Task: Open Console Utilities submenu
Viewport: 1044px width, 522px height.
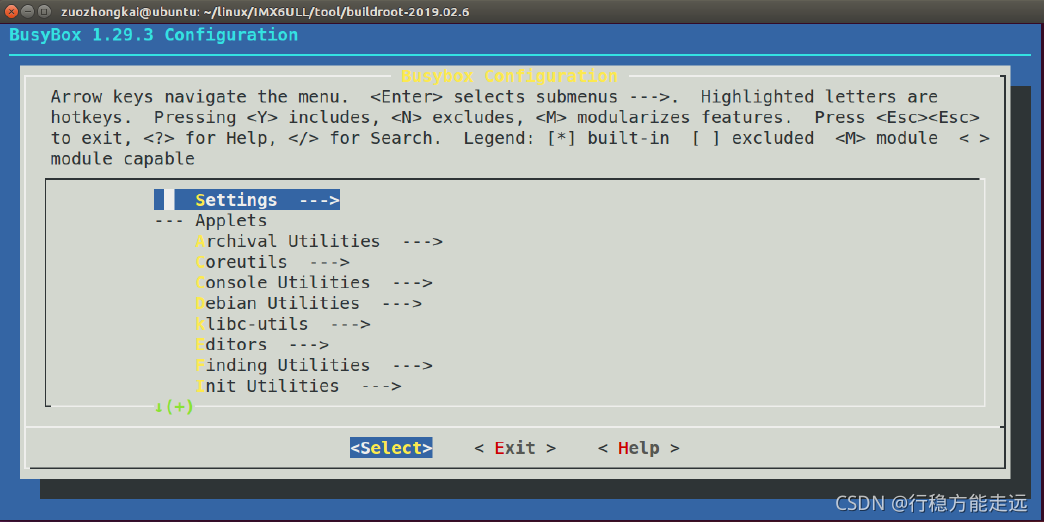Action: pyautogui.click(x=314, y=282)
